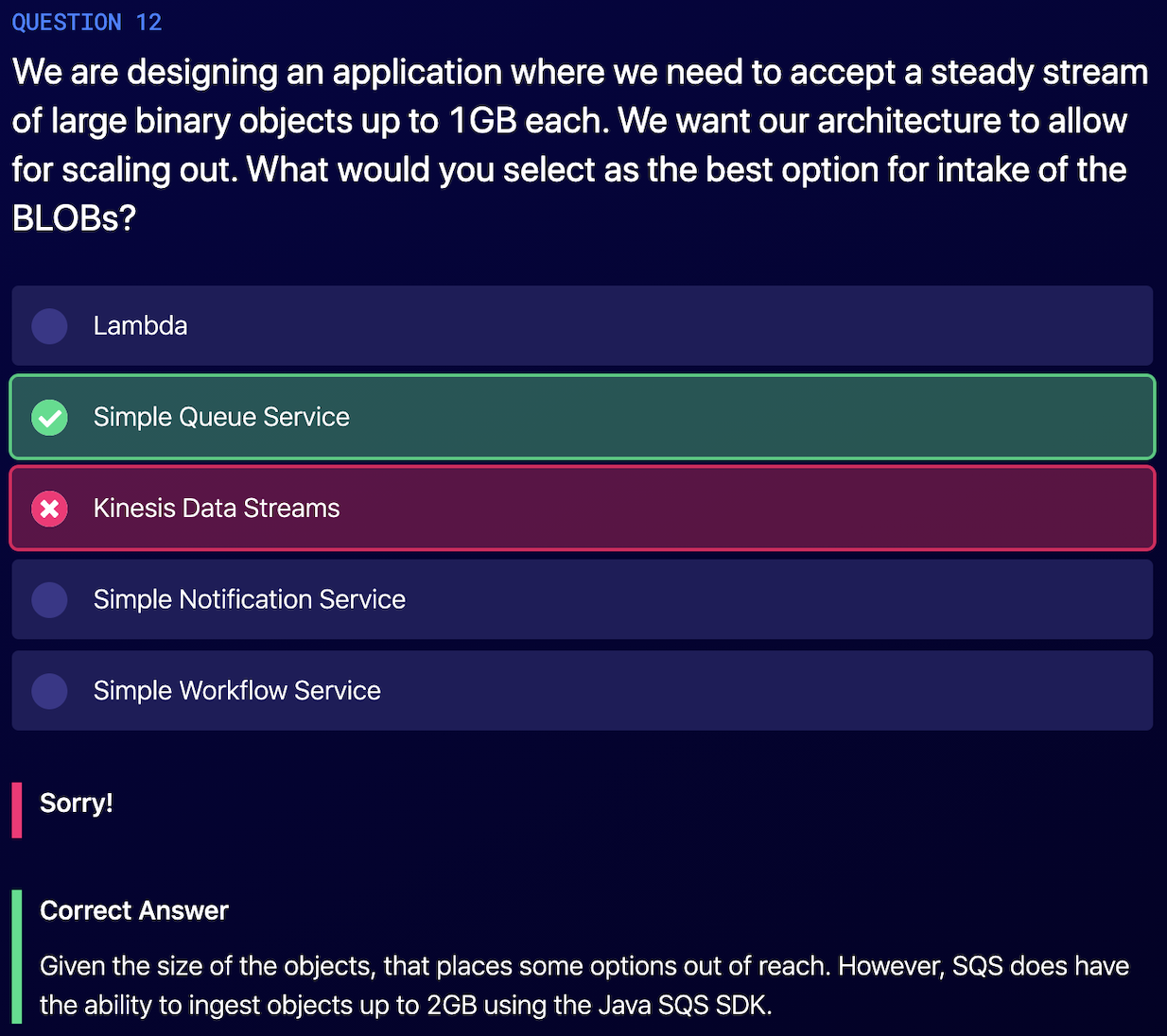
Task: Click the Correct Answer heading
Action: pos(134,910)
